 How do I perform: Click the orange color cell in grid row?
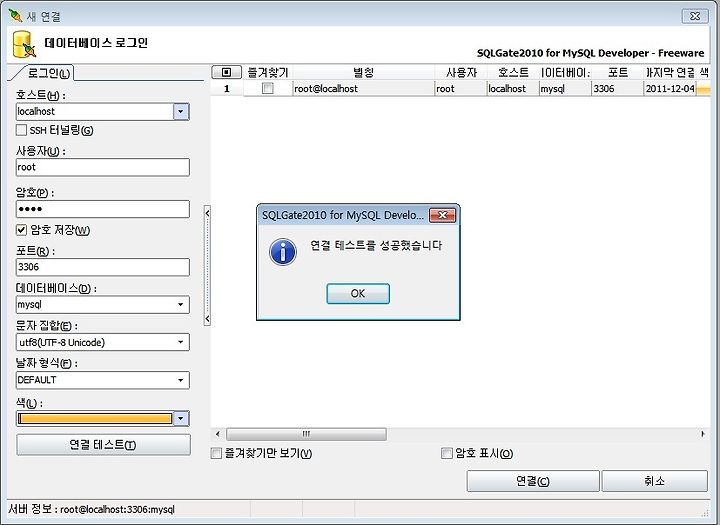point(703,89)
